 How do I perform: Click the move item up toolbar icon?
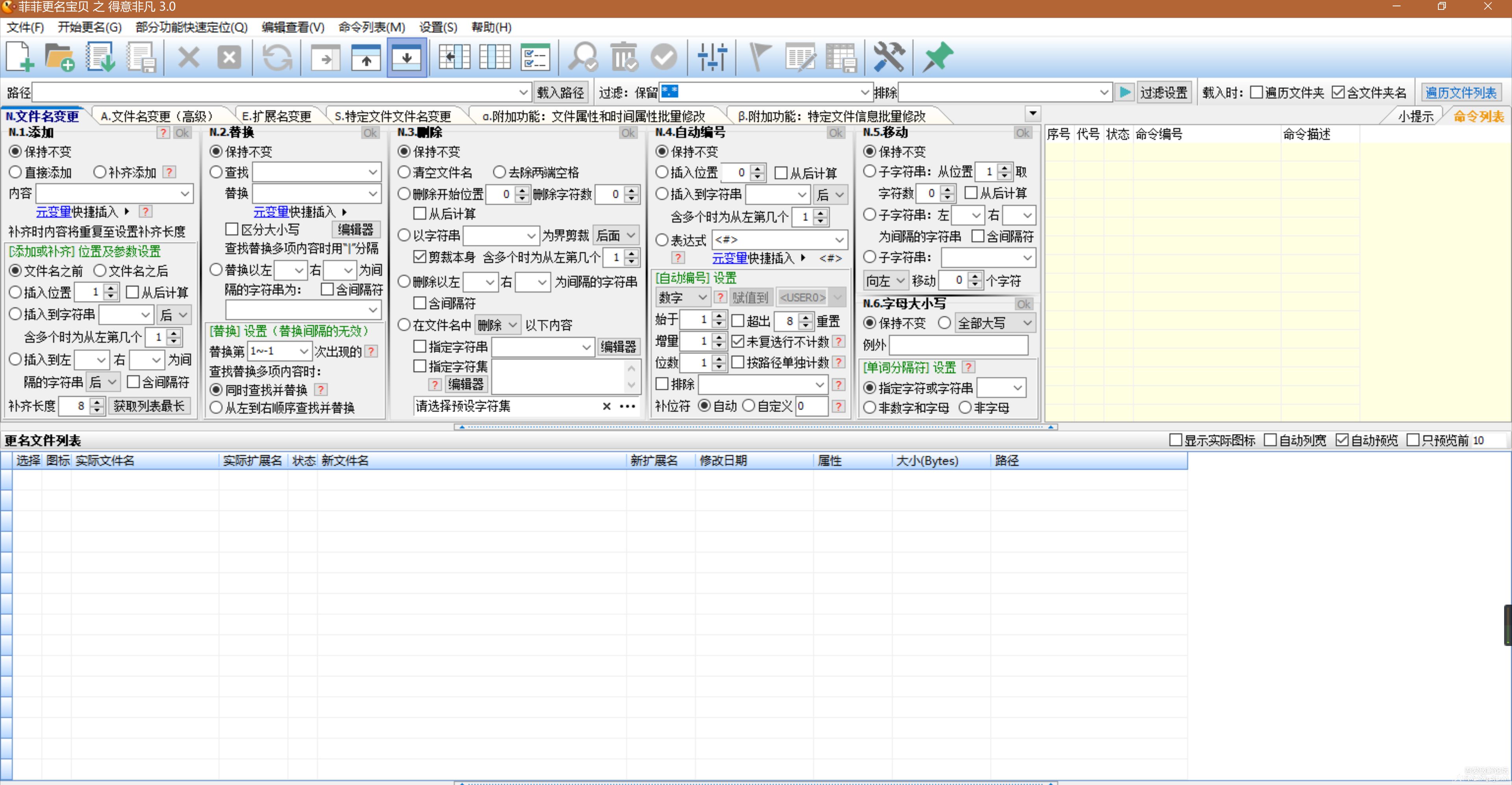click(365, 56)
